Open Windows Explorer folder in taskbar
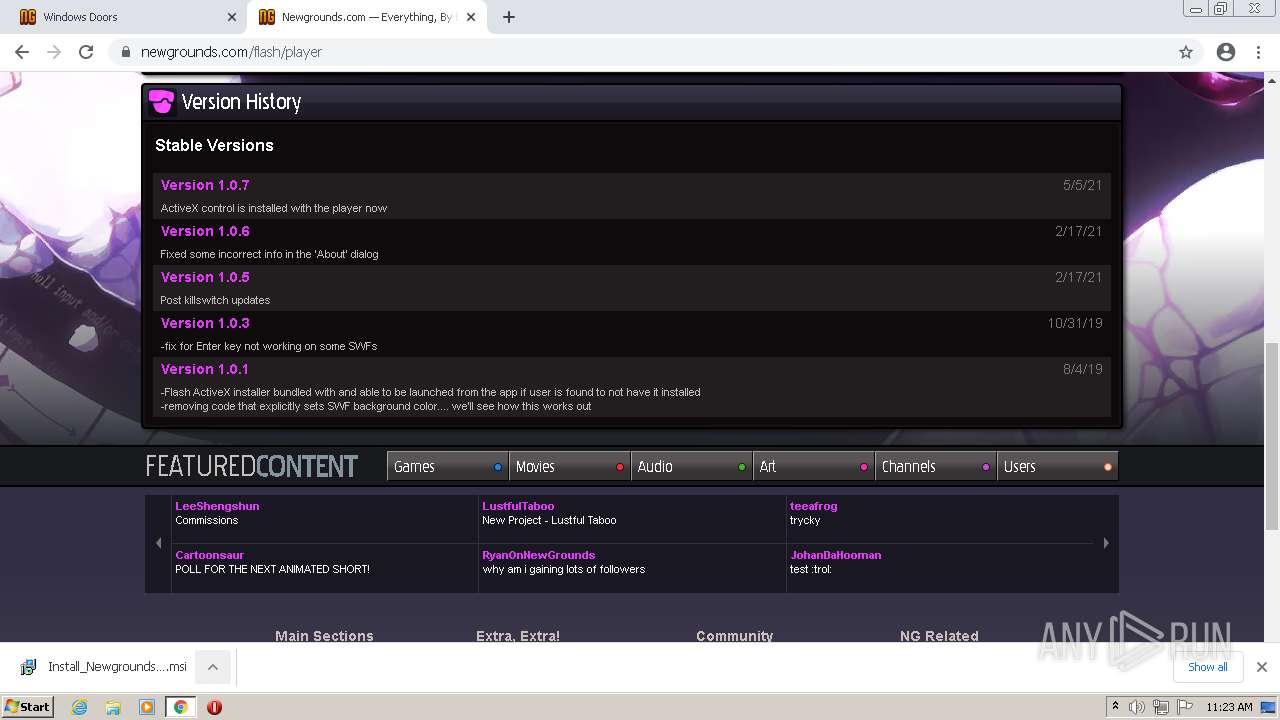The width and height of the screenshot is (1280, 720). pyautogui.click(x=113, y=707)
